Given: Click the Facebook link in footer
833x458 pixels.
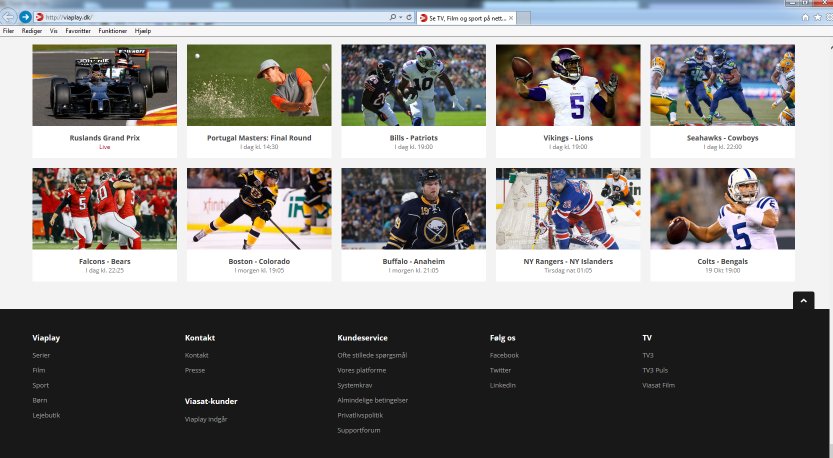Looking at the screenshot, I should [504, 355].
